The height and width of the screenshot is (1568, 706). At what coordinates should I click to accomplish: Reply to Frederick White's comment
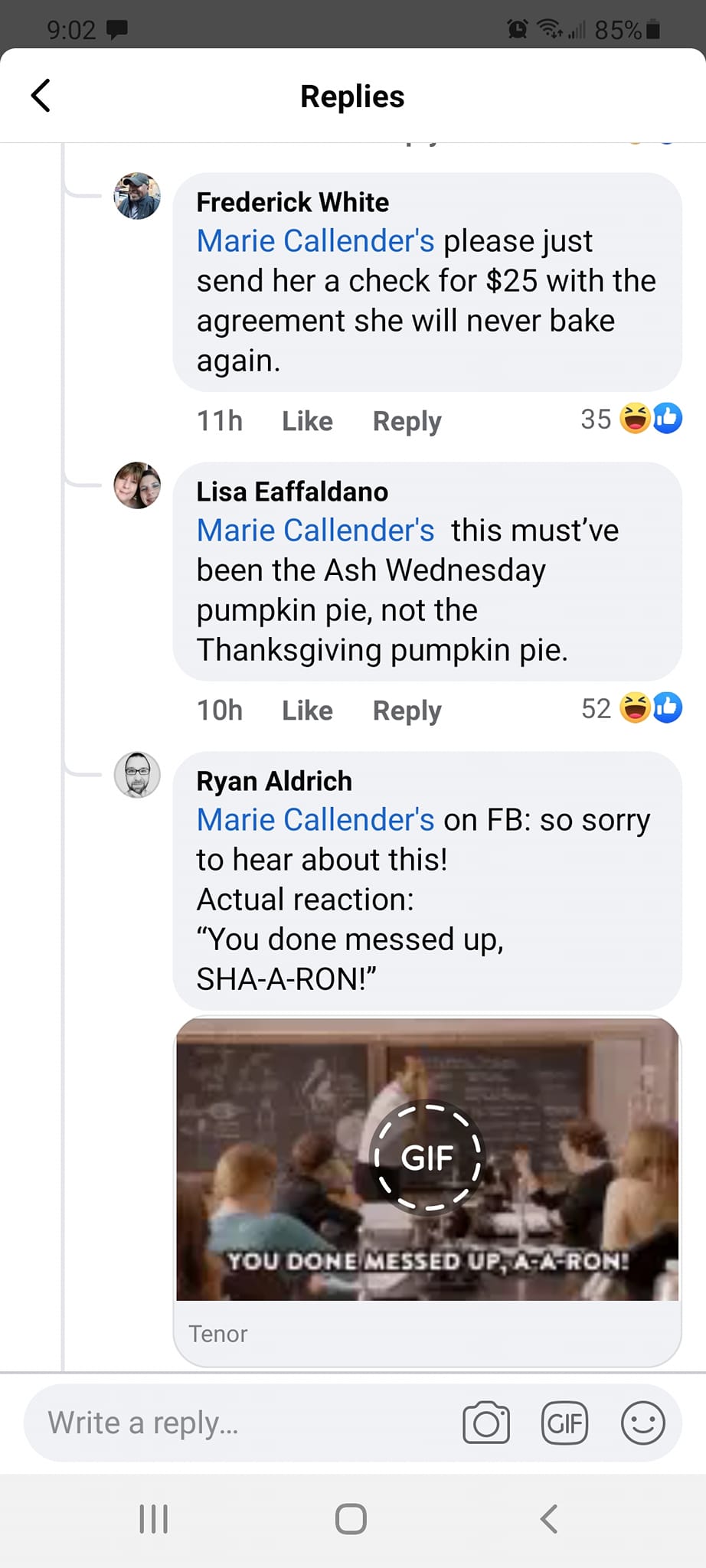click(x=407, y=421)
